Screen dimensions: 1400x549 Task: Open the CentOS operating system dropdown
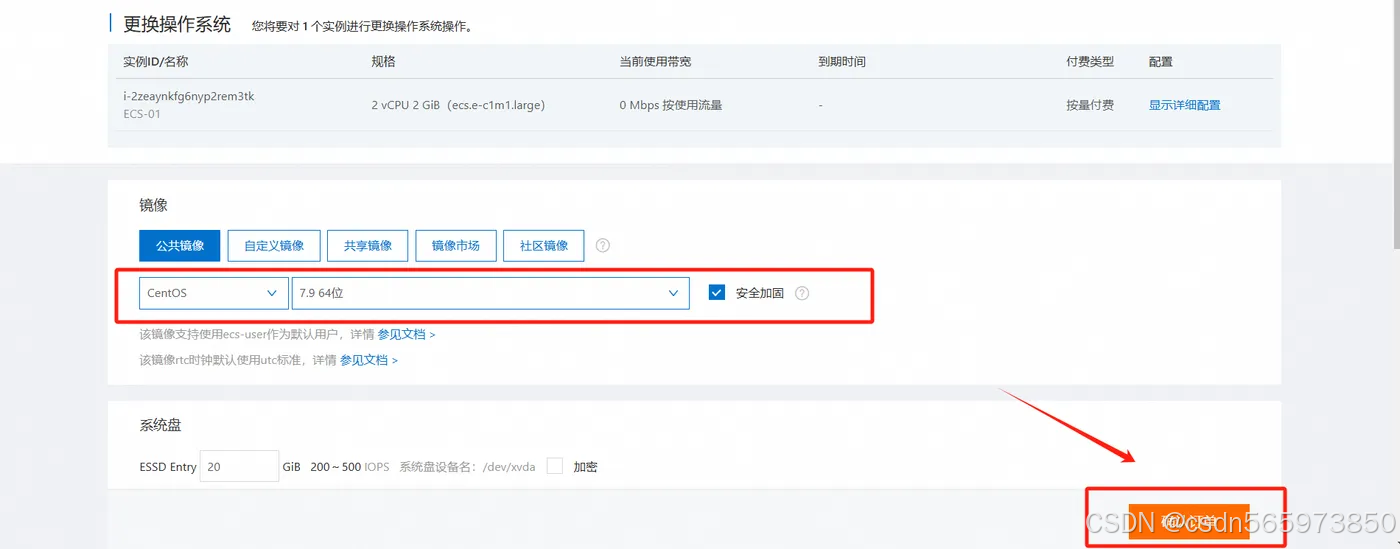(214, 293)
